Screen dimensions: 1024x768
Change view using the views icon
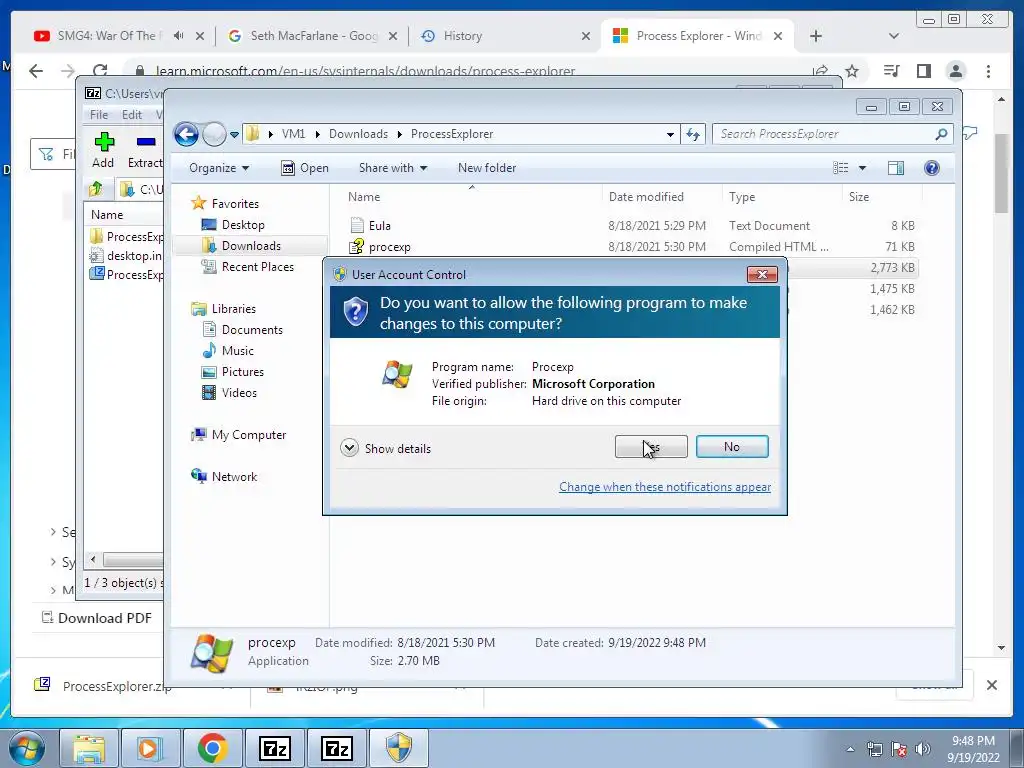[x=840, y=168]
